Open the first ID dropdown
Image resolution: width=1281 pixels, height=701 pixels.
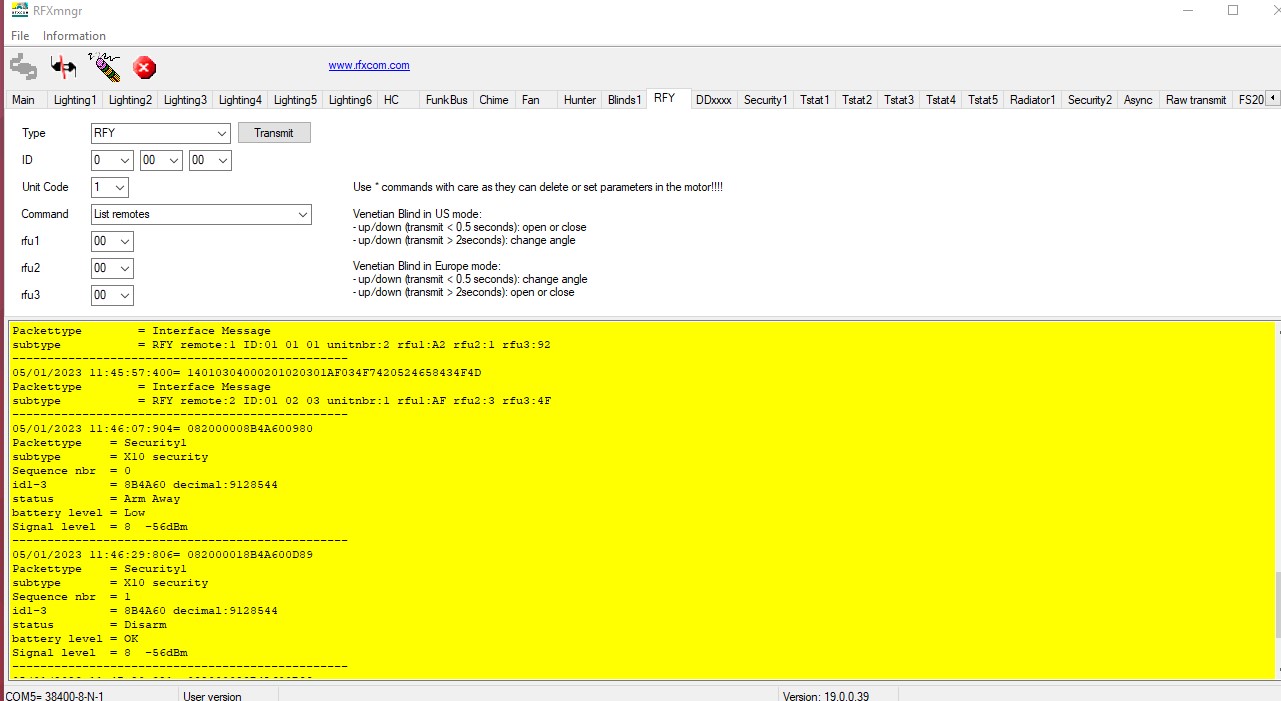tap(124, 160)
